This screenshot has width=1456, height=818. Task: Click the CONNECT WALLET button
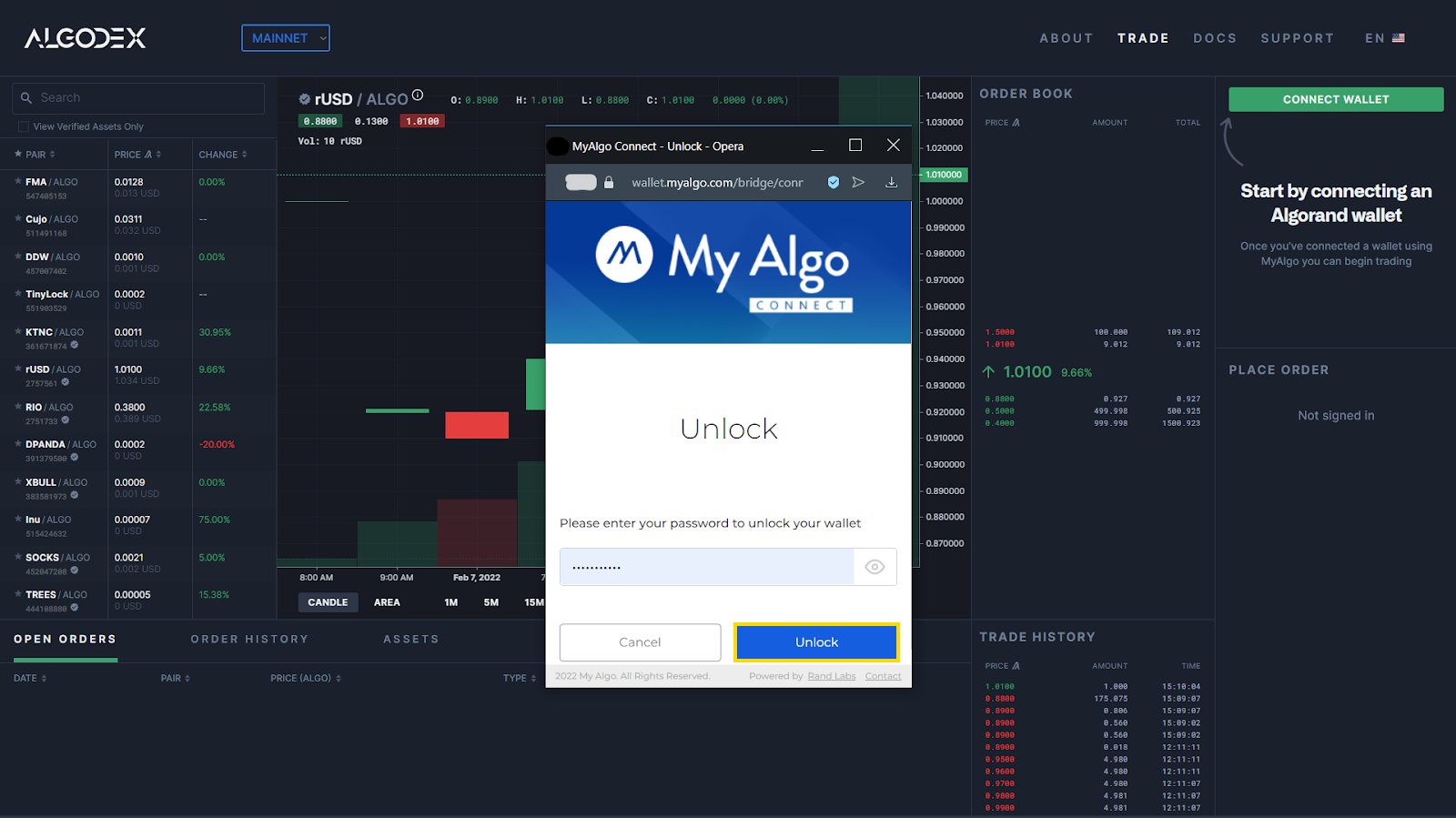(1335, 99)
